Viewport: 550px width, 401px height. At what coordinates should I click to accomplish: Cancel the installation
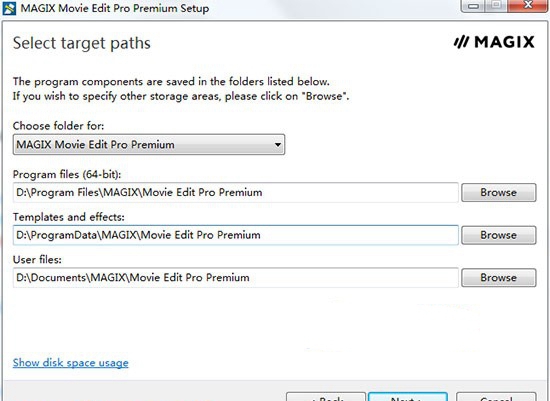(496, 397)
